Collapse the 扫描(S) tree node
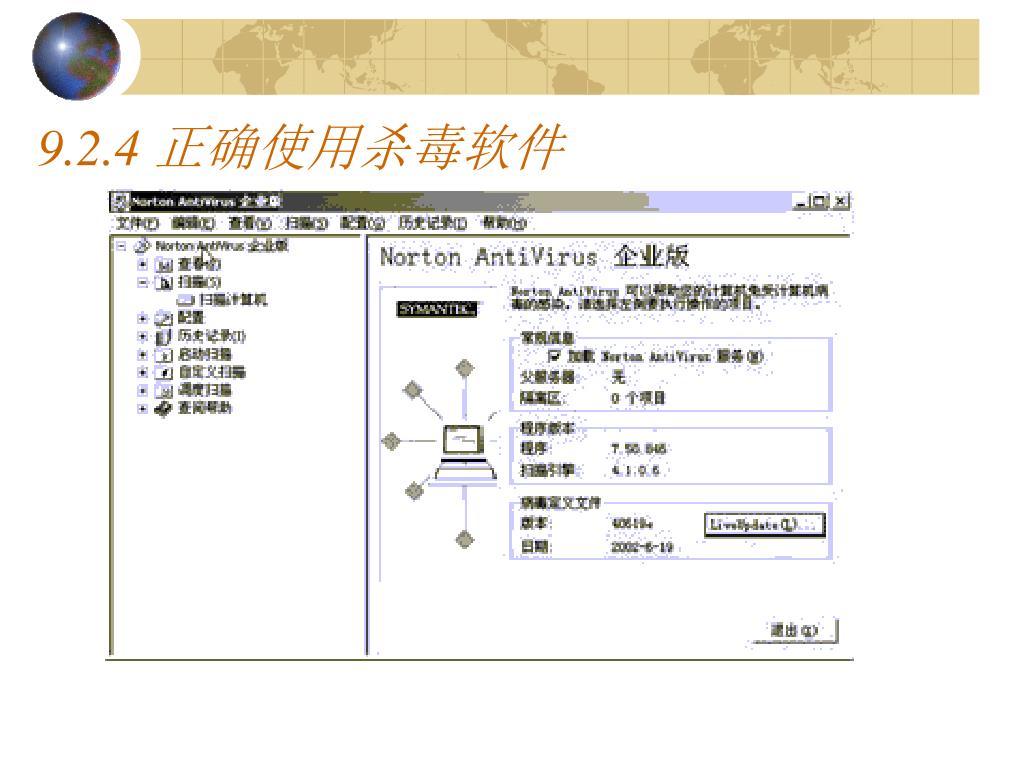The height and width of the screenshot is (768, 1024). point(142,283)
